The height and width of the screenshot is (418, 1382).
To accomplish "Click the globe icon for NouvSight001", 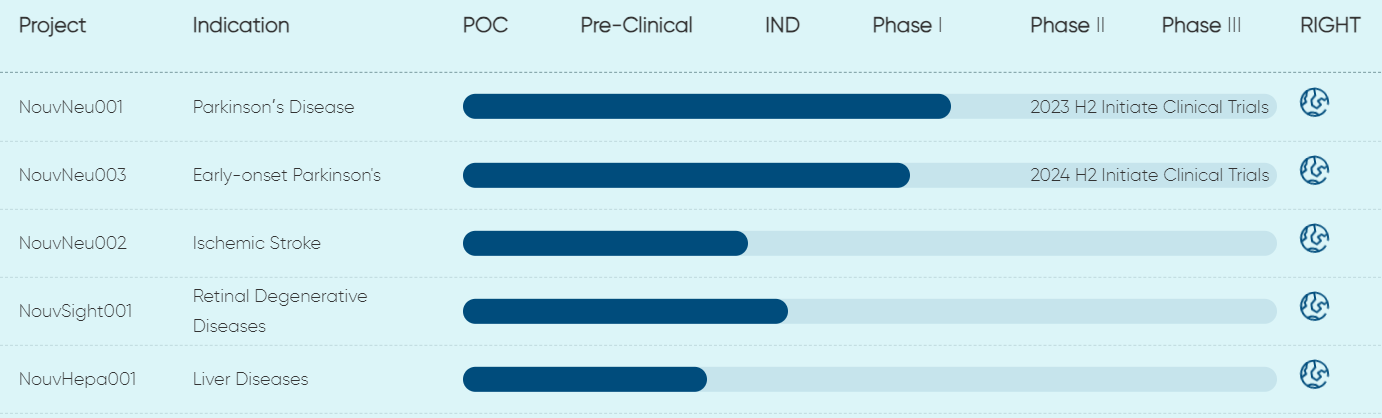I will 1314,307.
